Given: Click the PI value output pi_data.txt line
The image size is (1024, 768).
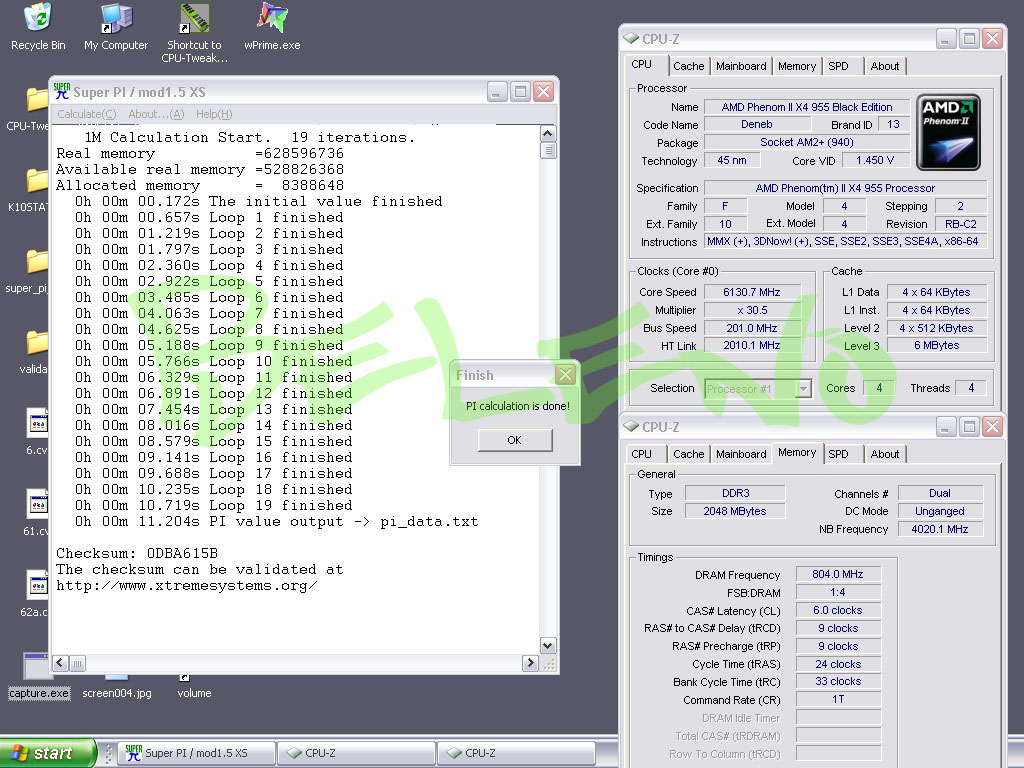Looking at the screenshot, I should pyautogui.click(x=276, y=521).
